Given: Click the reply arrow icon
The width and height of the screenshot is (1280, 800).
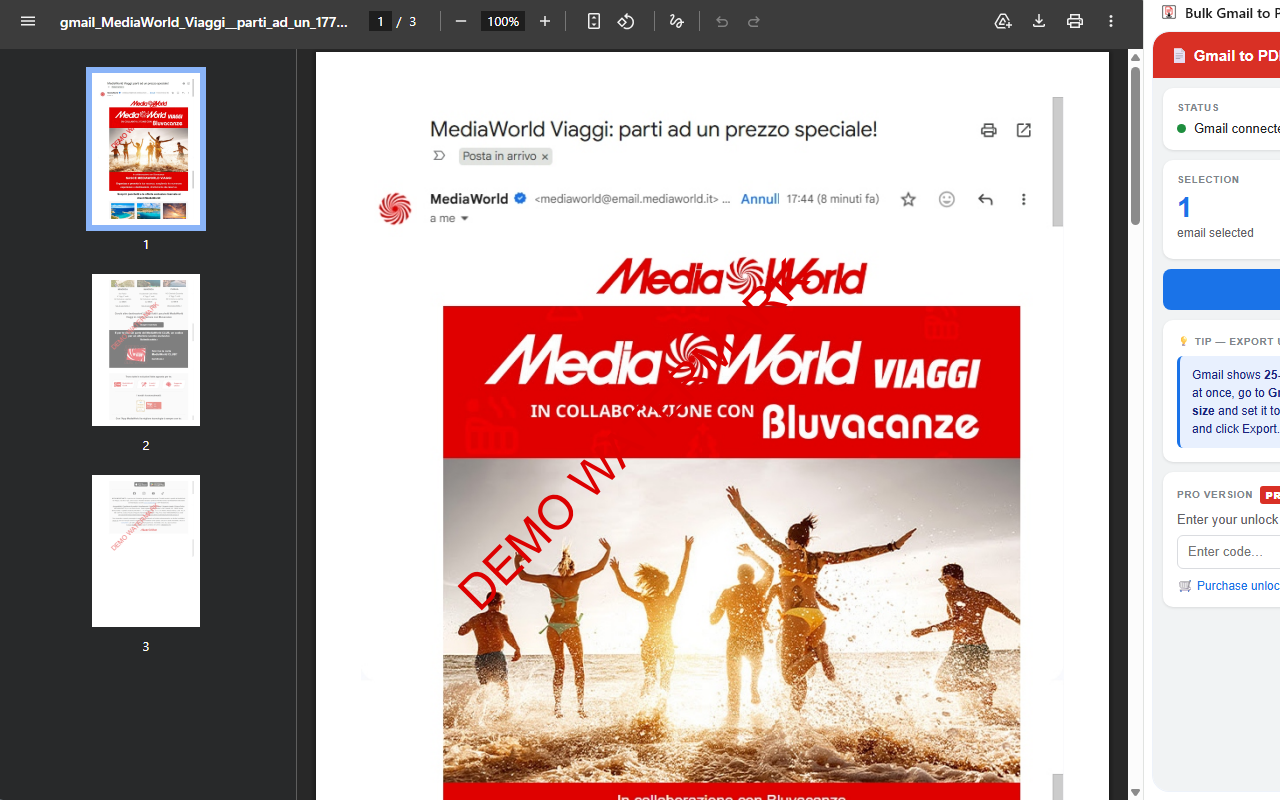Looking at the screenshot, I should click(x=985, y=200).
